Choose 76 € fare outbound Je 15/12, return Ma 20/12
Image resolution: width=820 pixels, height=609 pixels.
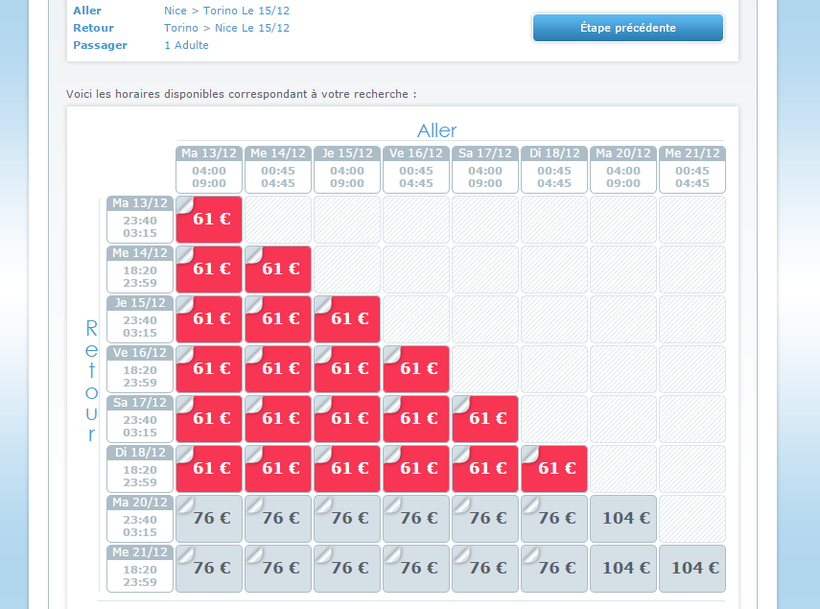[348, 518]
